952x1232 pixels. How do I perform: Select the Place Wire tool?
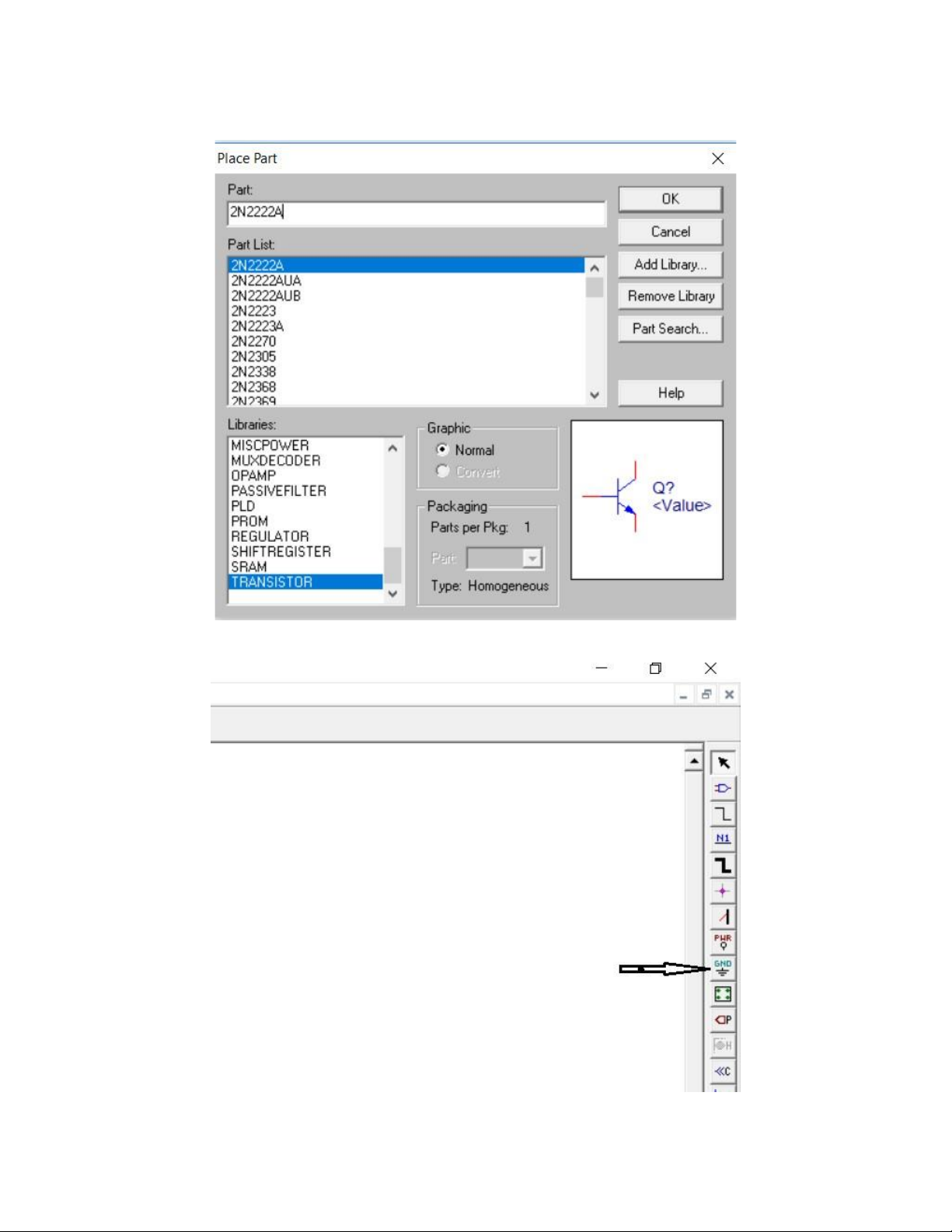pos(723,814)
